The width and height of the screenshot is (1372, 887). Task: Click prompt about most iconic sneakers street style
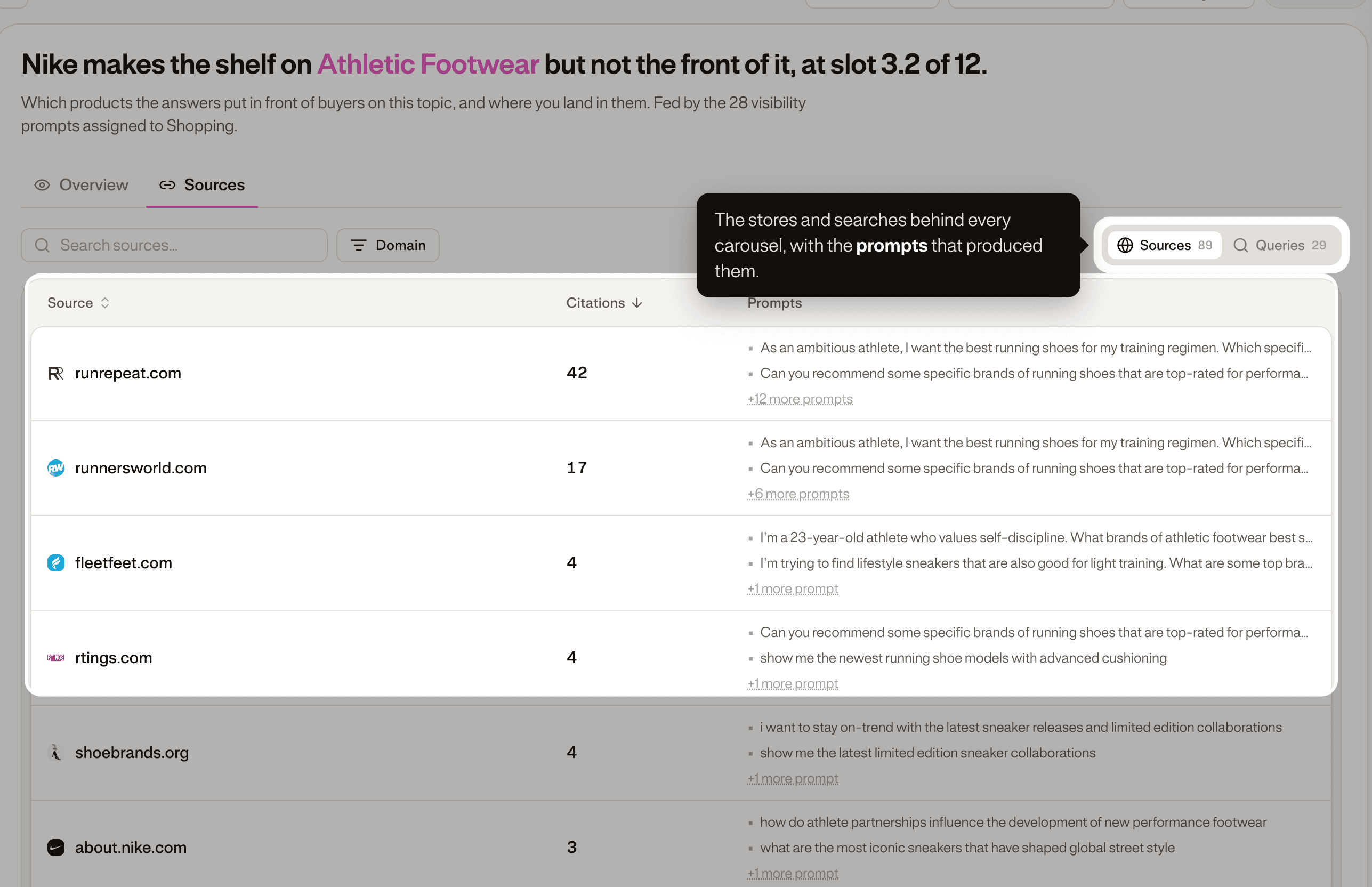[x=967, y=849]
